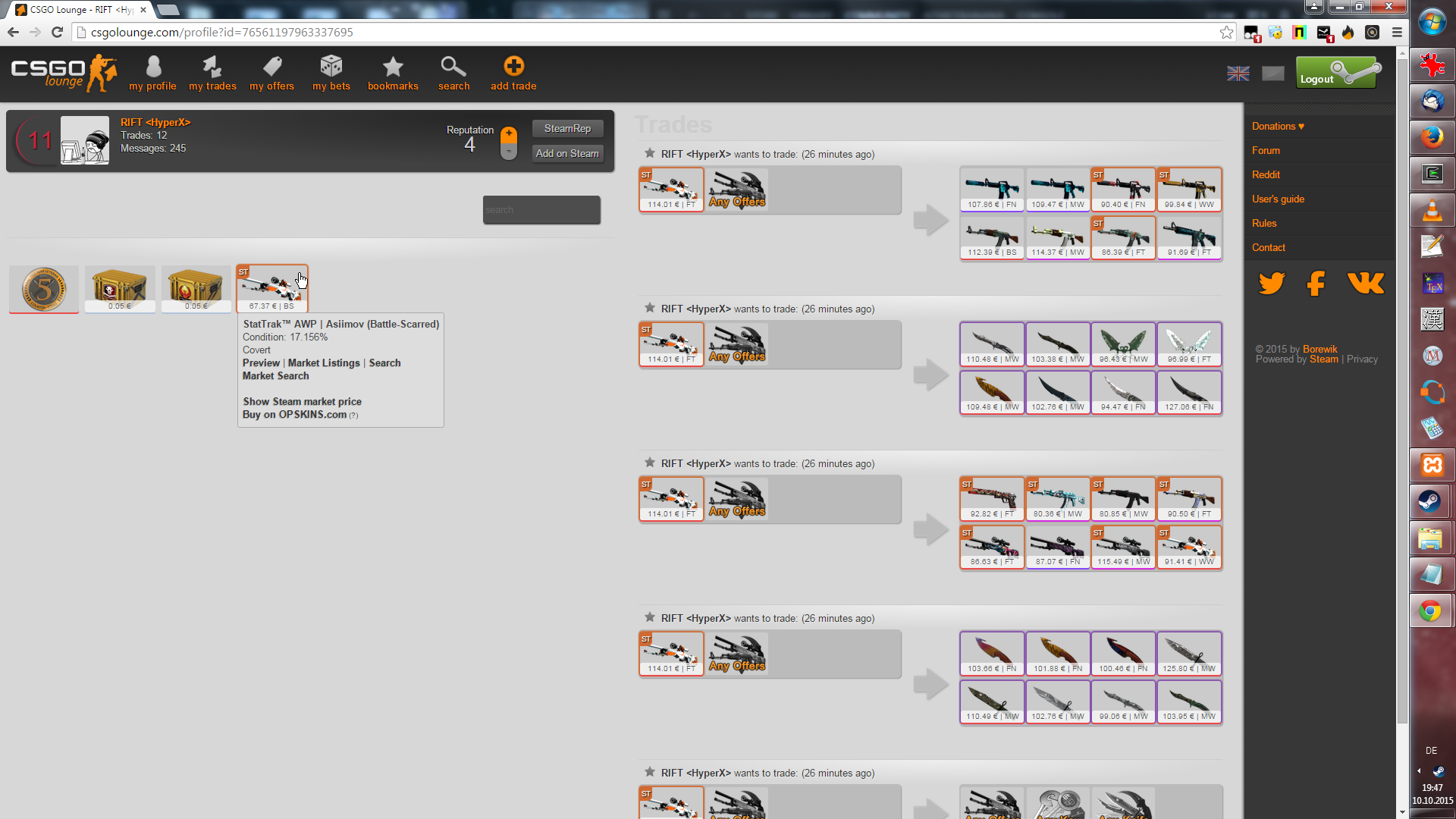
Task: Open the Twitter bird icon
Action: click(1272, 283)
